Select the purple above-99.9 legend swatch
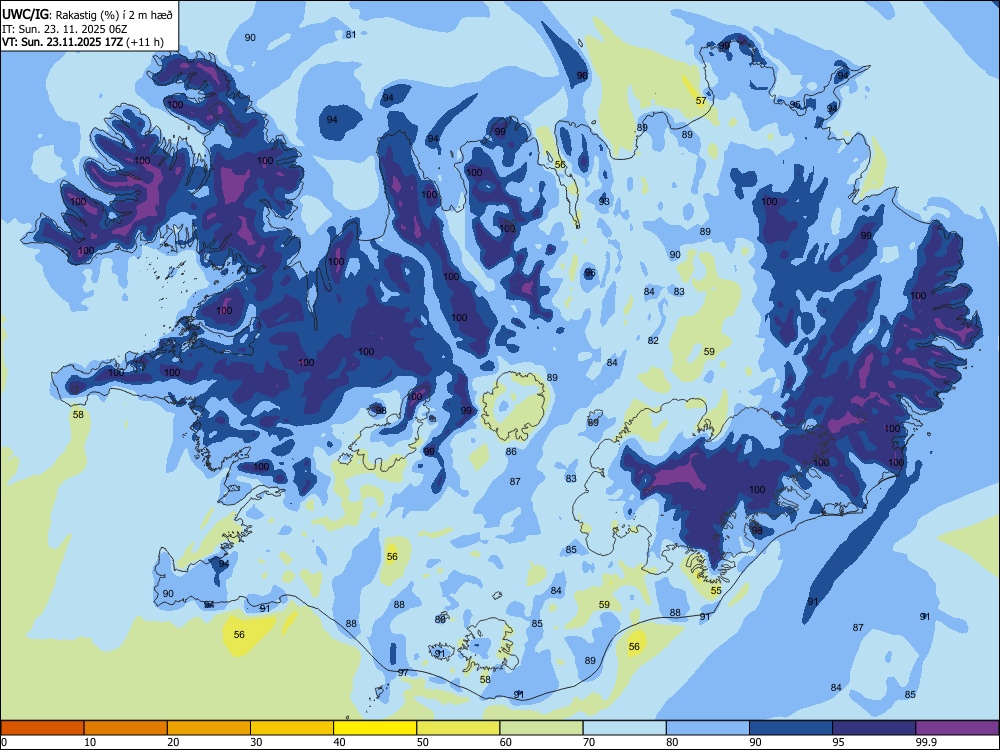 [957, 728]
